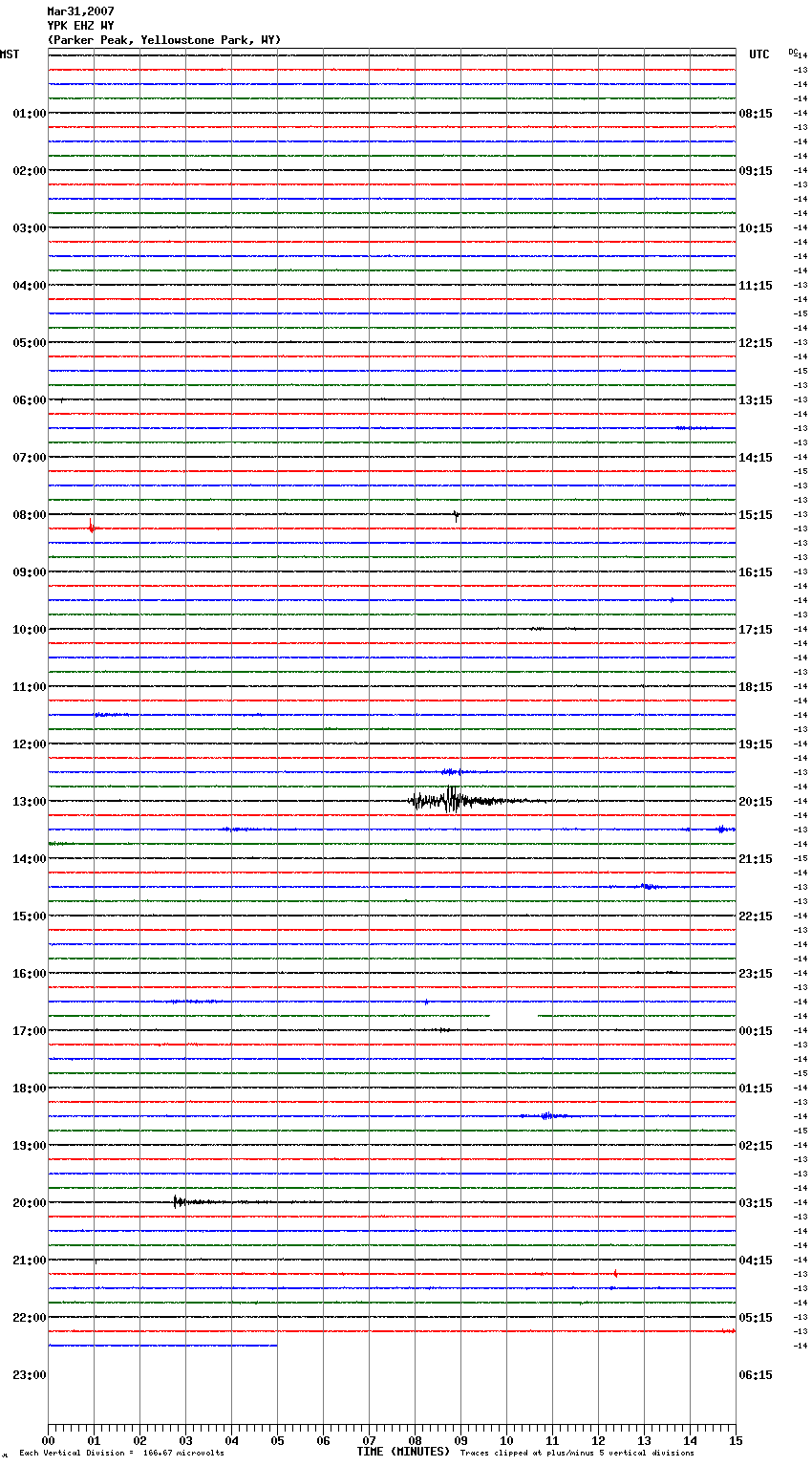812x1466 pixels.
Task: Click the 02:00 MST hour label
Action: click(x=29, y=171)
